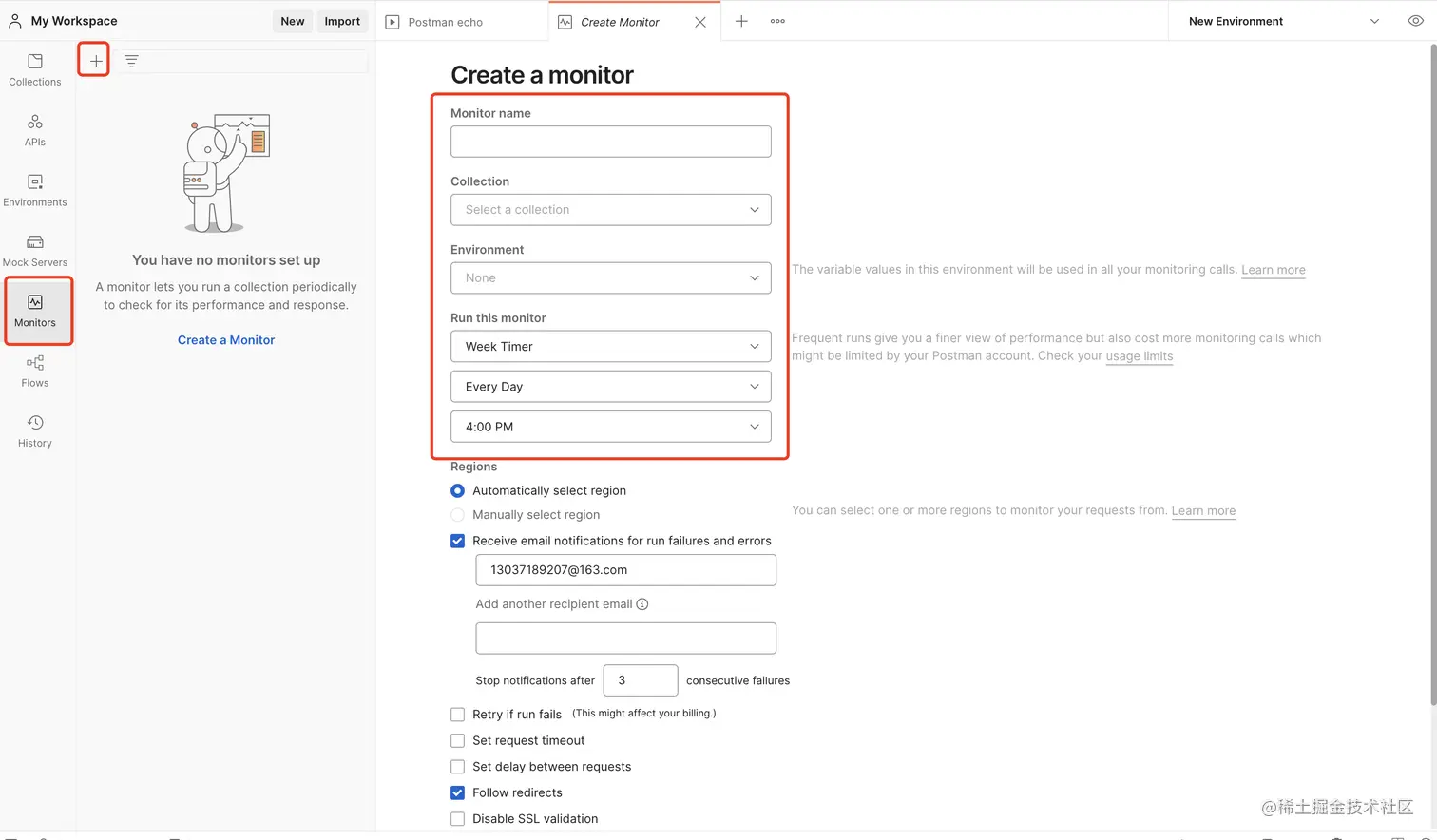Open the three-dot tab options menu
1437x840 pixels.
pyautogui.click(x=777, y=21)
